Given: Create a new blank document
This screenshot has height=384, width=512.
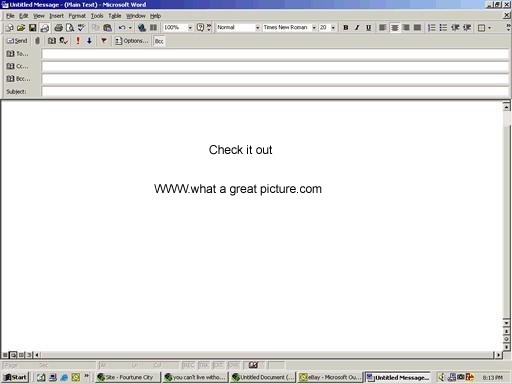Looking at the screenshot, I should (10, 28).
